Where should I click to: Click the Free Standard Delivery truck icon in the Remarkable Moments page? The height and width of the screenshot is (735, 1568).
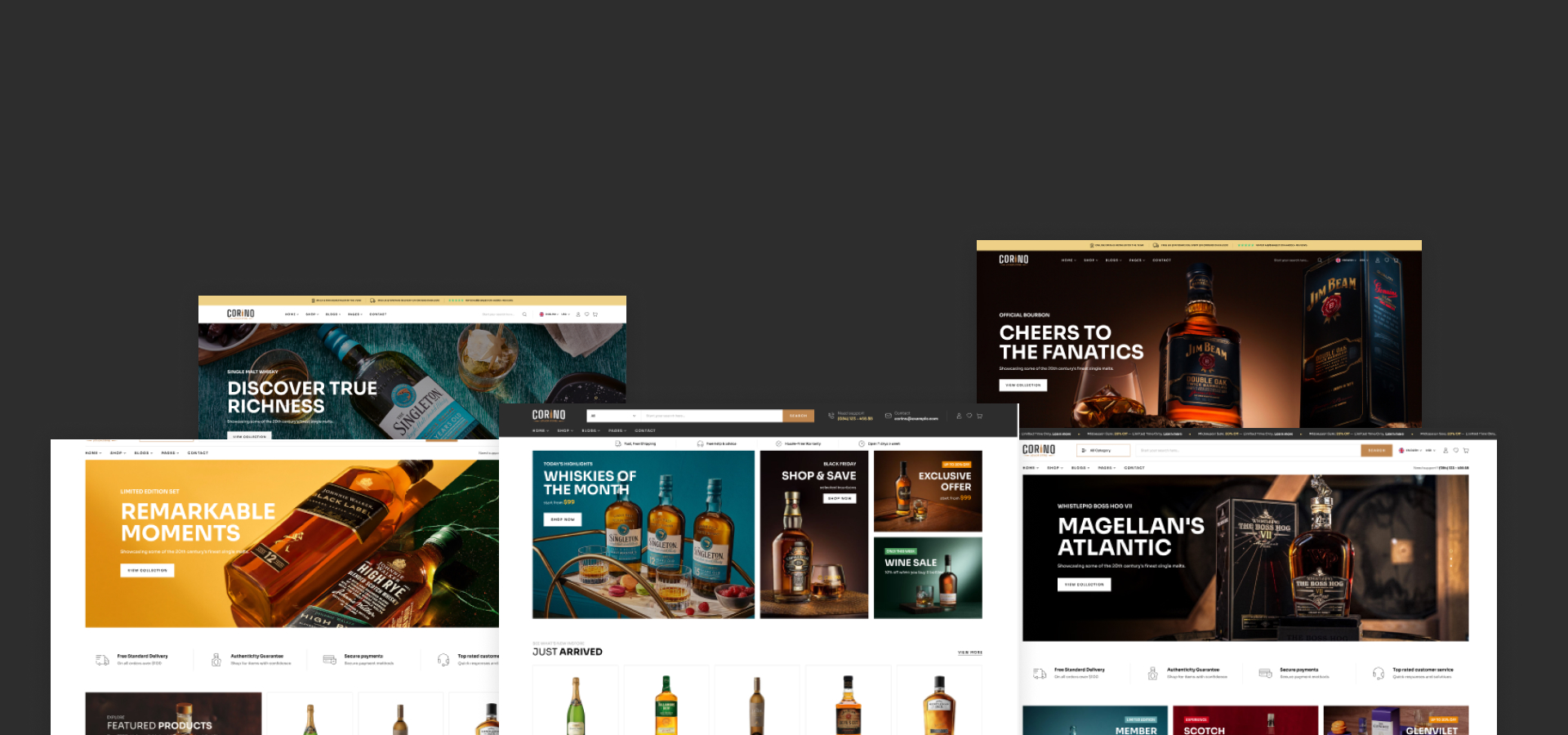click(102, 660)
